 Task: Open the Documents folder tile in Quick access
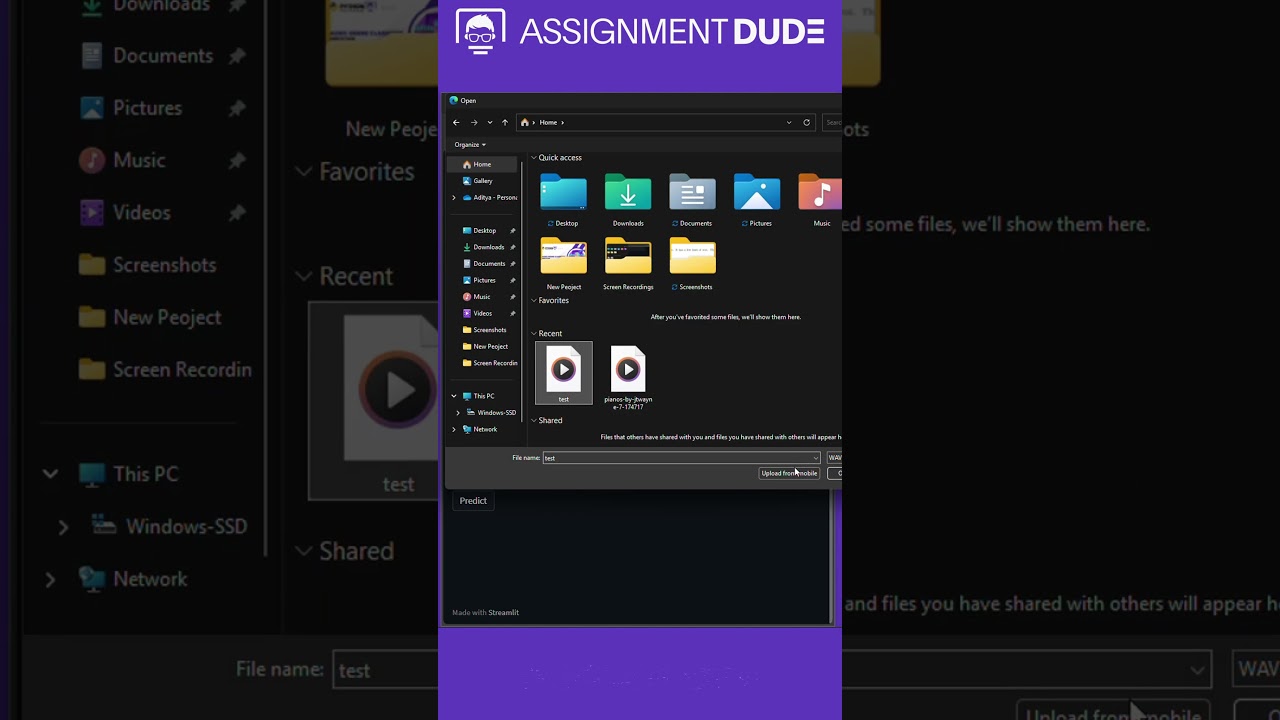tap(693, 200)
